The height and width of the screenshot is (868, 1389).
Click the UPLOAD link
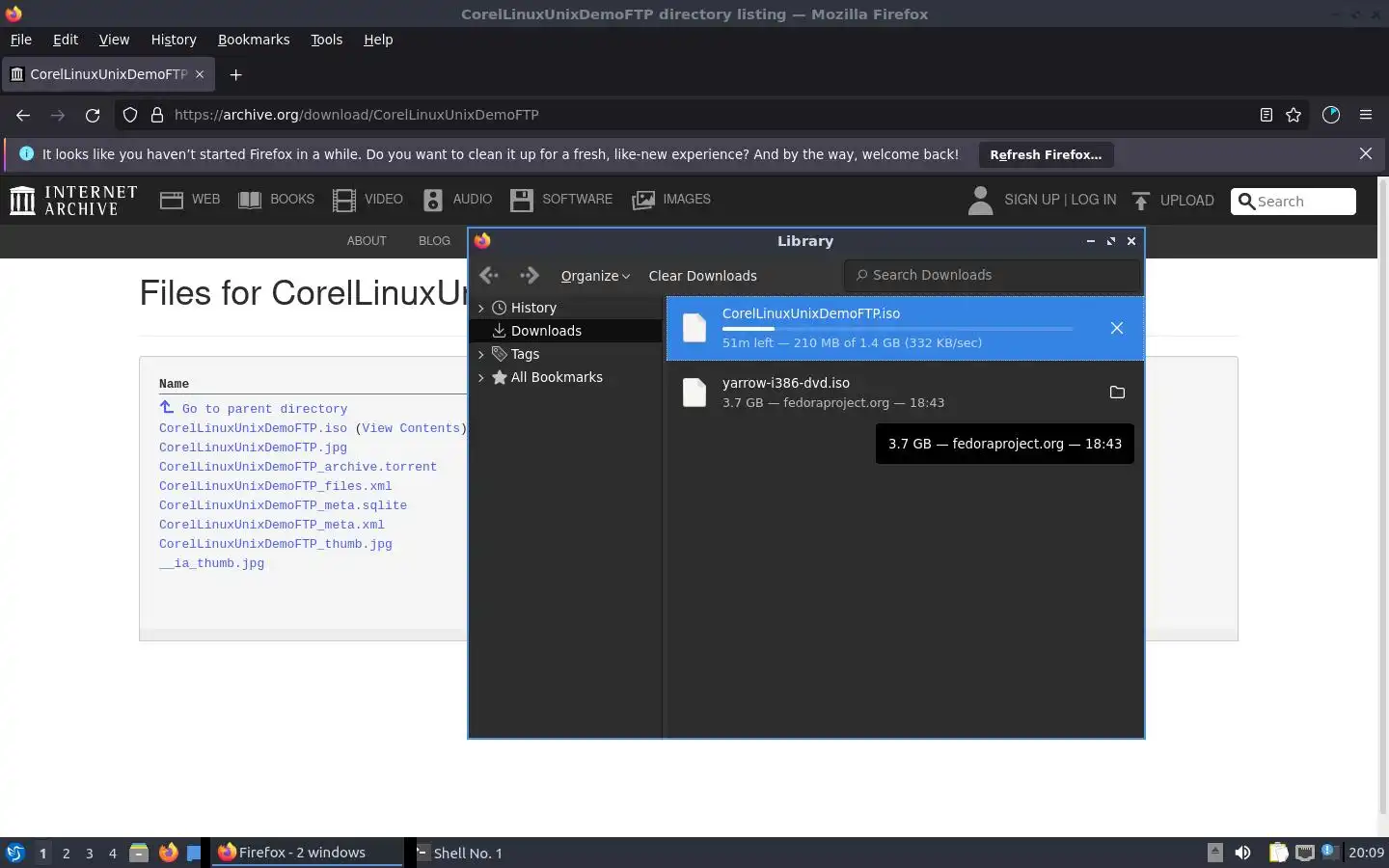click(x=1173, y=201)
